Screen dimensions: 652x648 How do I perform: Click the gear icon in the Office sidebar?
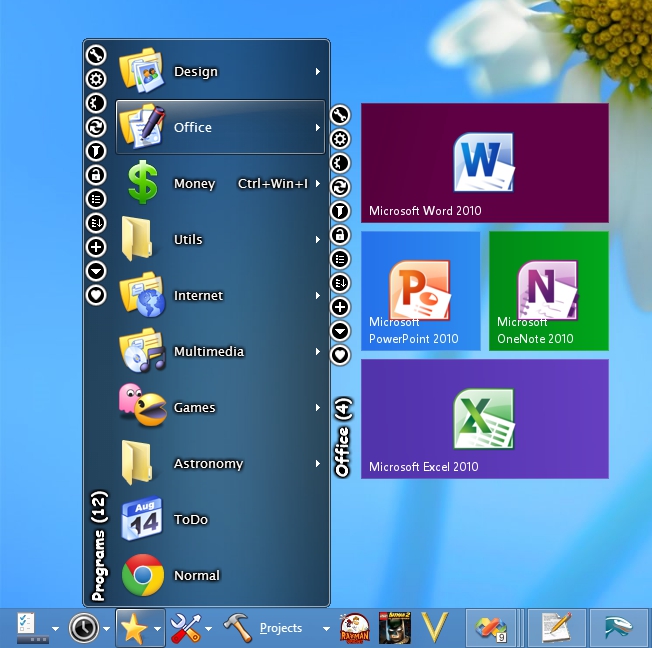pyautogui.click(x=341, y=139)
